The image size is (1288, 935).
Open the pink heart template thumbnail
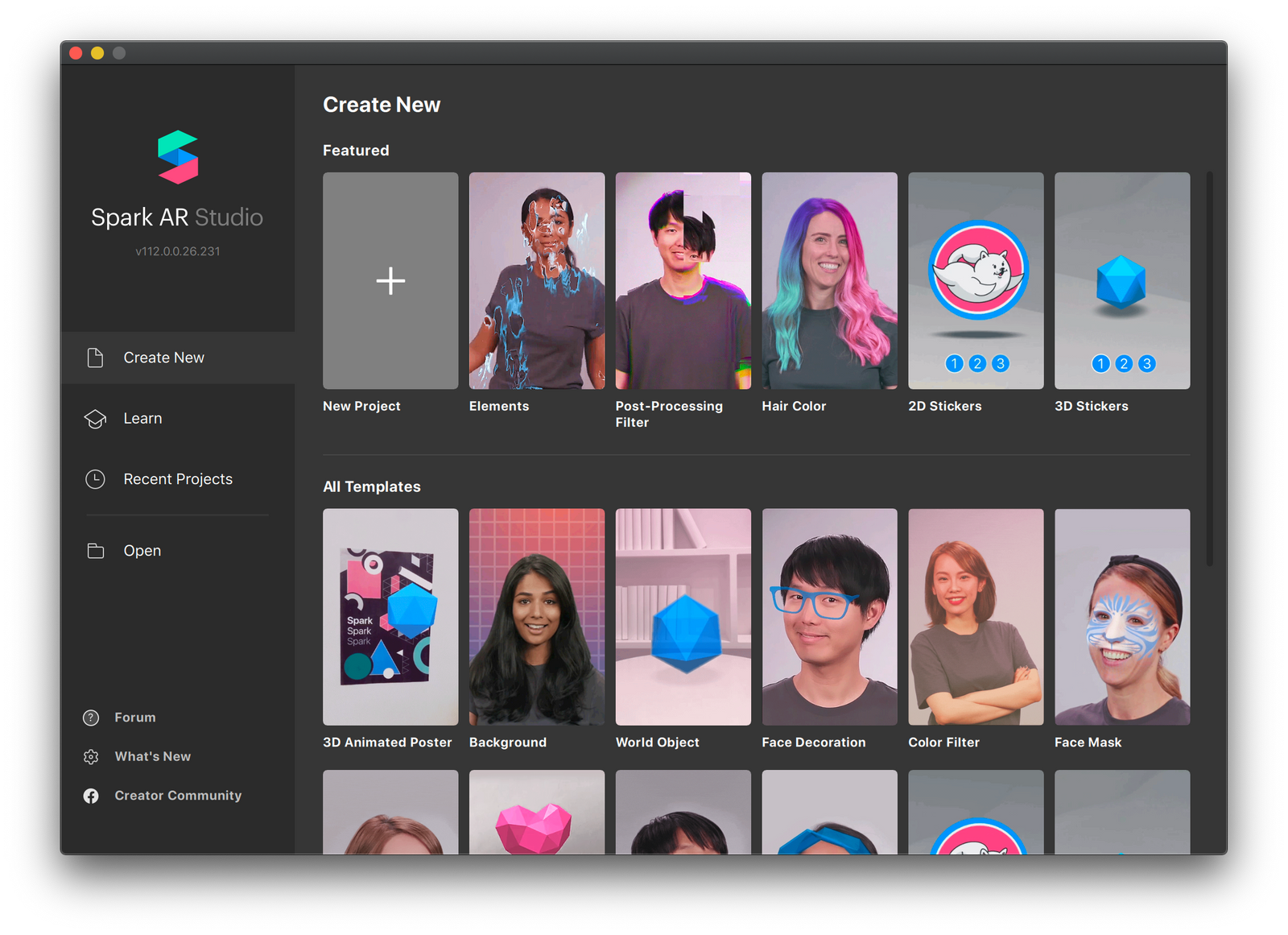click(x=537, y=812)
